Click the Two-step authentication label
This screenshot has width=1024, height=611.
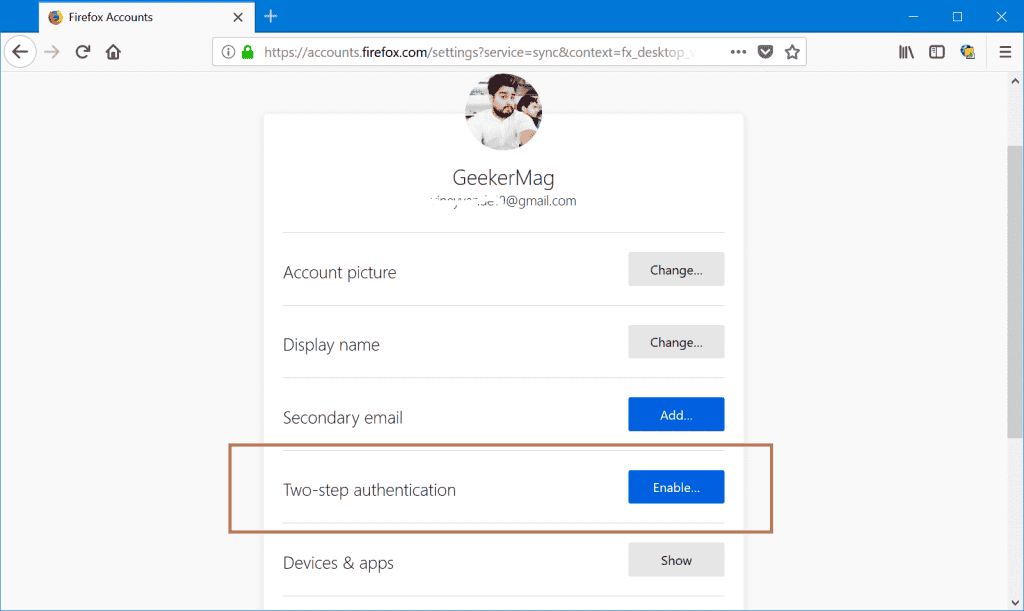[370, 490]
